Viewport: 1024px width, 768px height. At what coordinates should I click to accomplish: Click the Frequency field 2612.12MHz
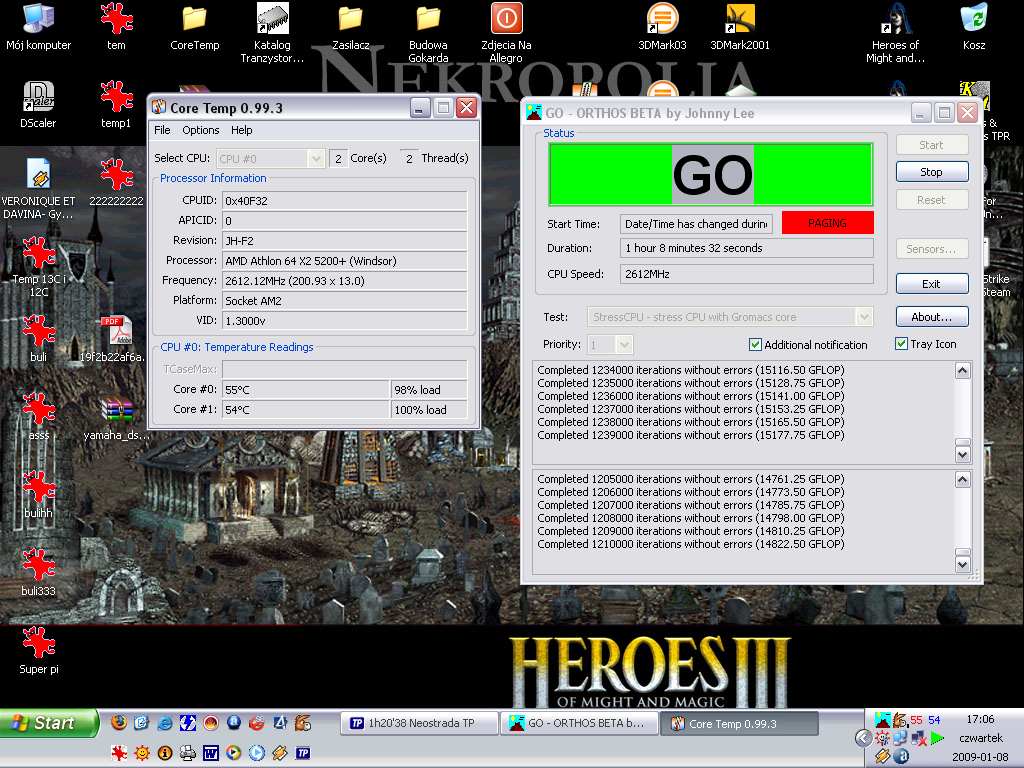click(x=345, y=281)
